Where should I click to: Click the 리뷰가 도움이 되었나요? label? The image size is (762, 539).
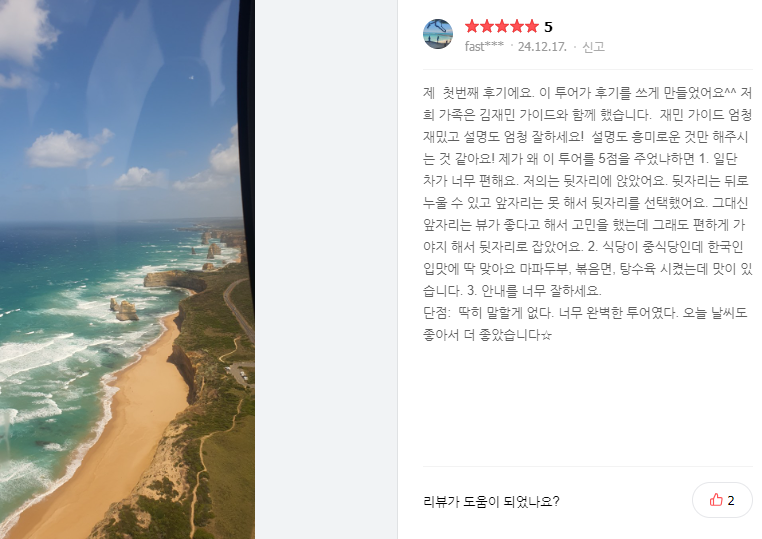pos(491,501)
